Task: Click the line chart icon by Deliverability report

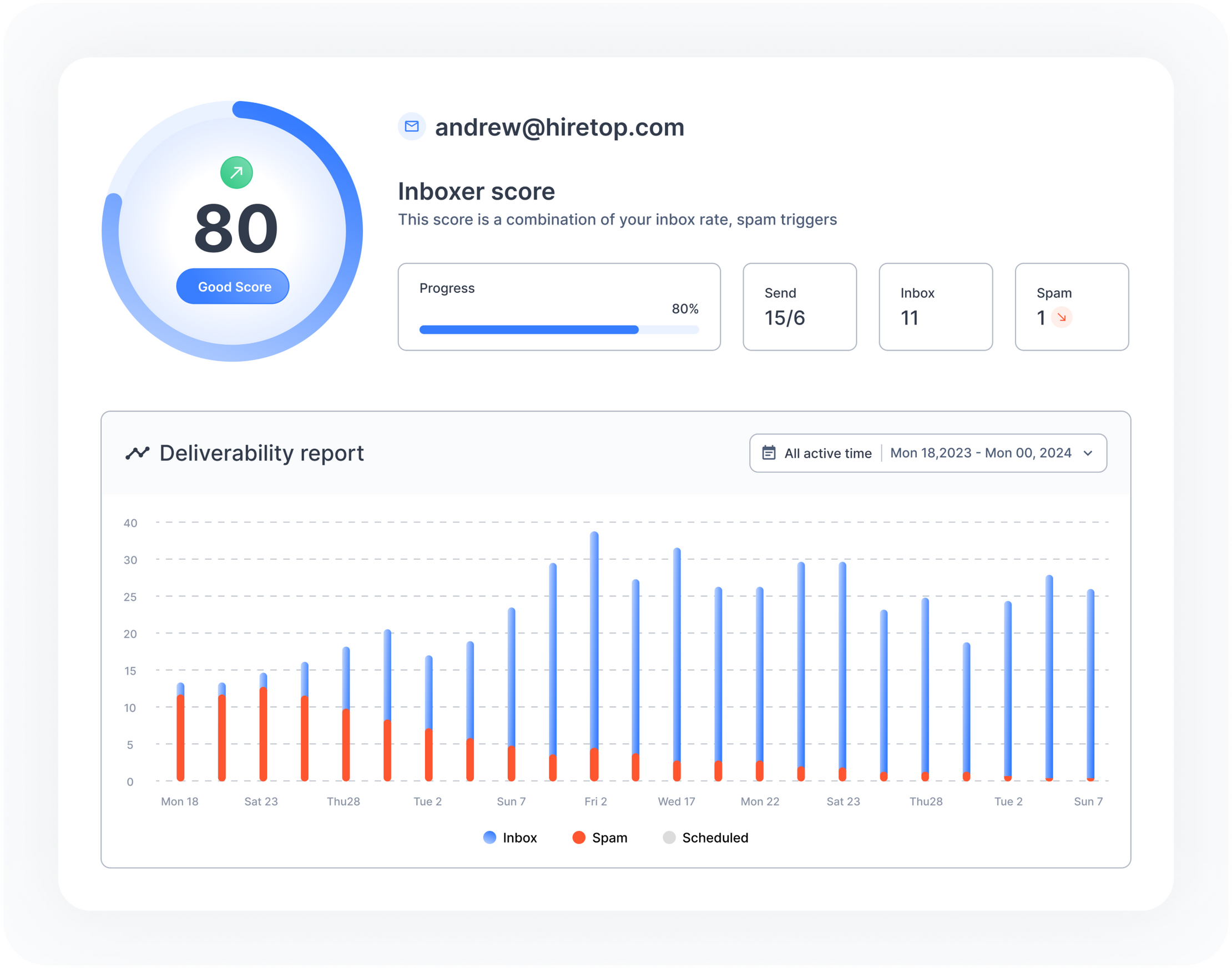Action: [x=137, y=453]
